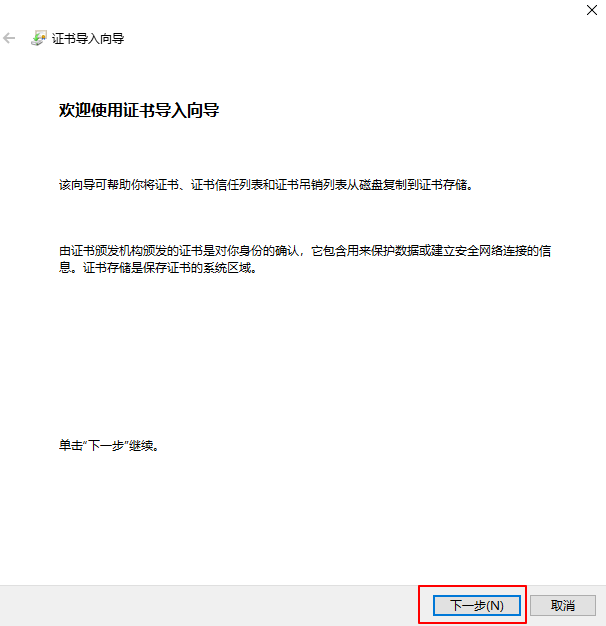Click the text 由证书颁发机构颁发的证书
Image resolution: width=606 pixels, height=626 pixels.
130,251
